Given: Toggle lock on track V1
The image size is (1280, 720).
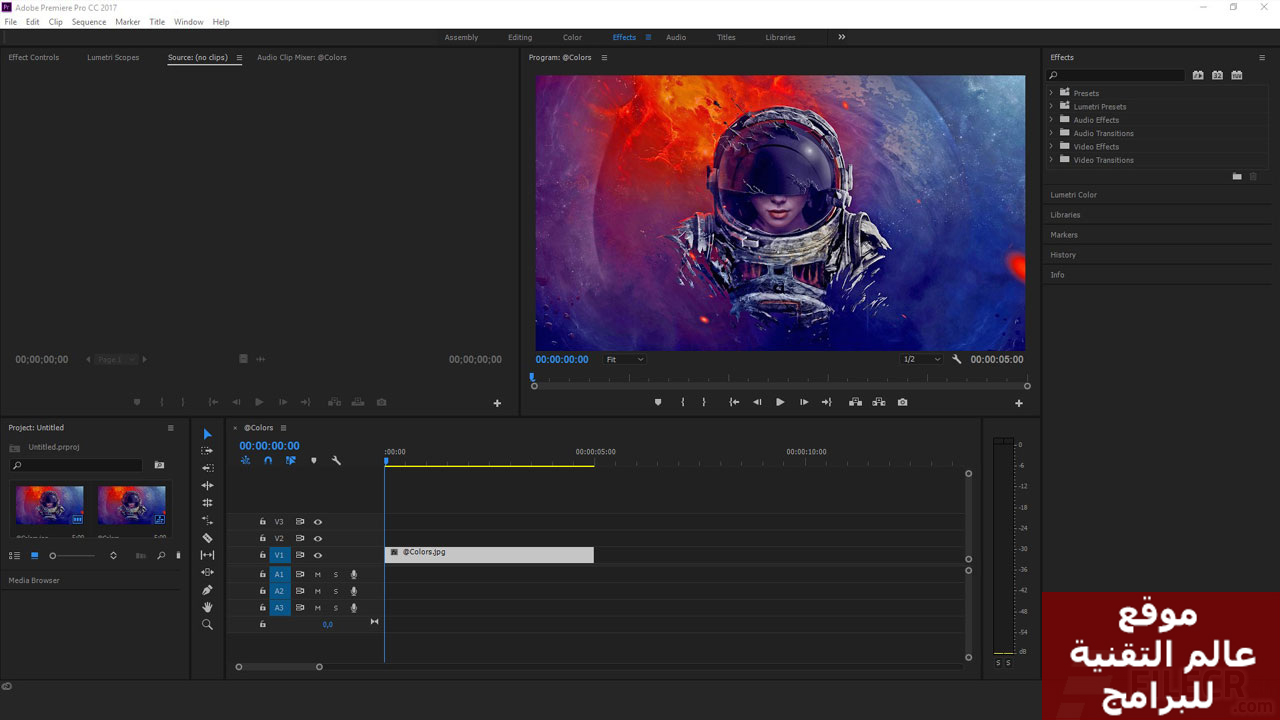Looking at the screenshot, I should [263, 555].
